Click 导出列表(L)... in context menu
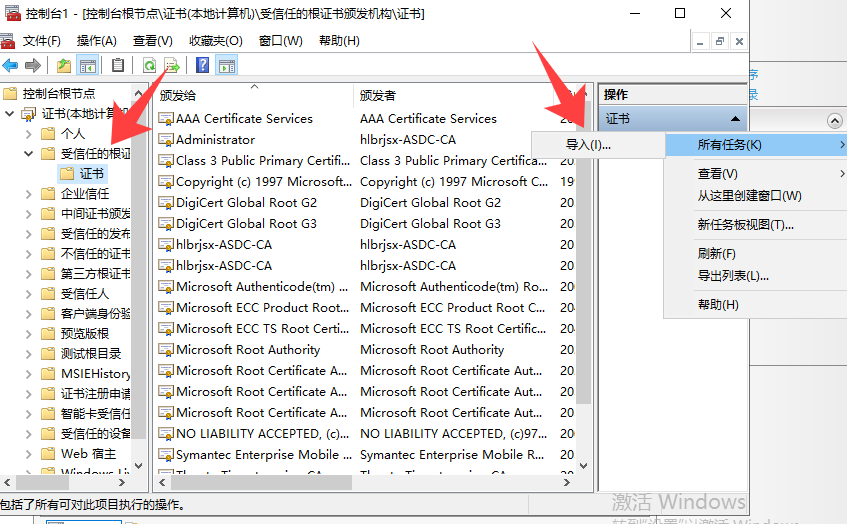 pos(733,276)
